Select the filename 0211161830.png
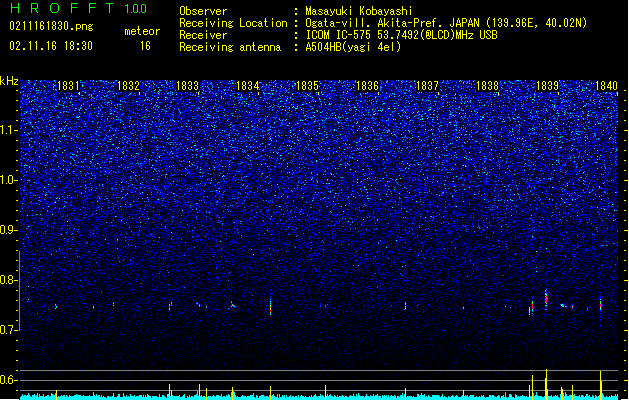Image resolution: width=629 pixels, height=400 pixels. (x=51, y=26)
